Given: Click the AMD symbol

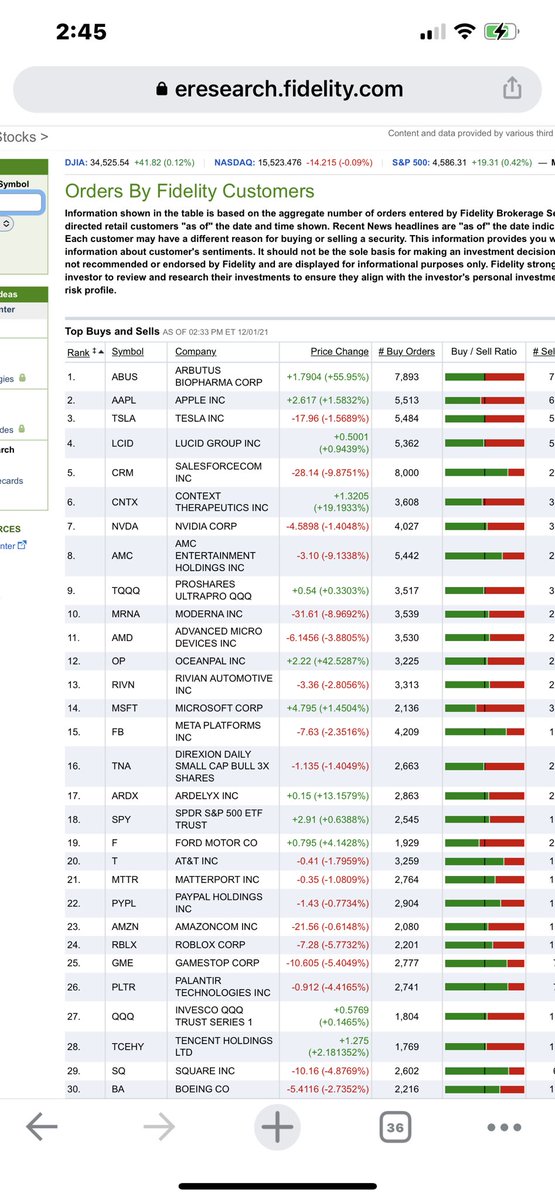Looking at the screenshot, I should pyautogui.click(x=124, y=637).
